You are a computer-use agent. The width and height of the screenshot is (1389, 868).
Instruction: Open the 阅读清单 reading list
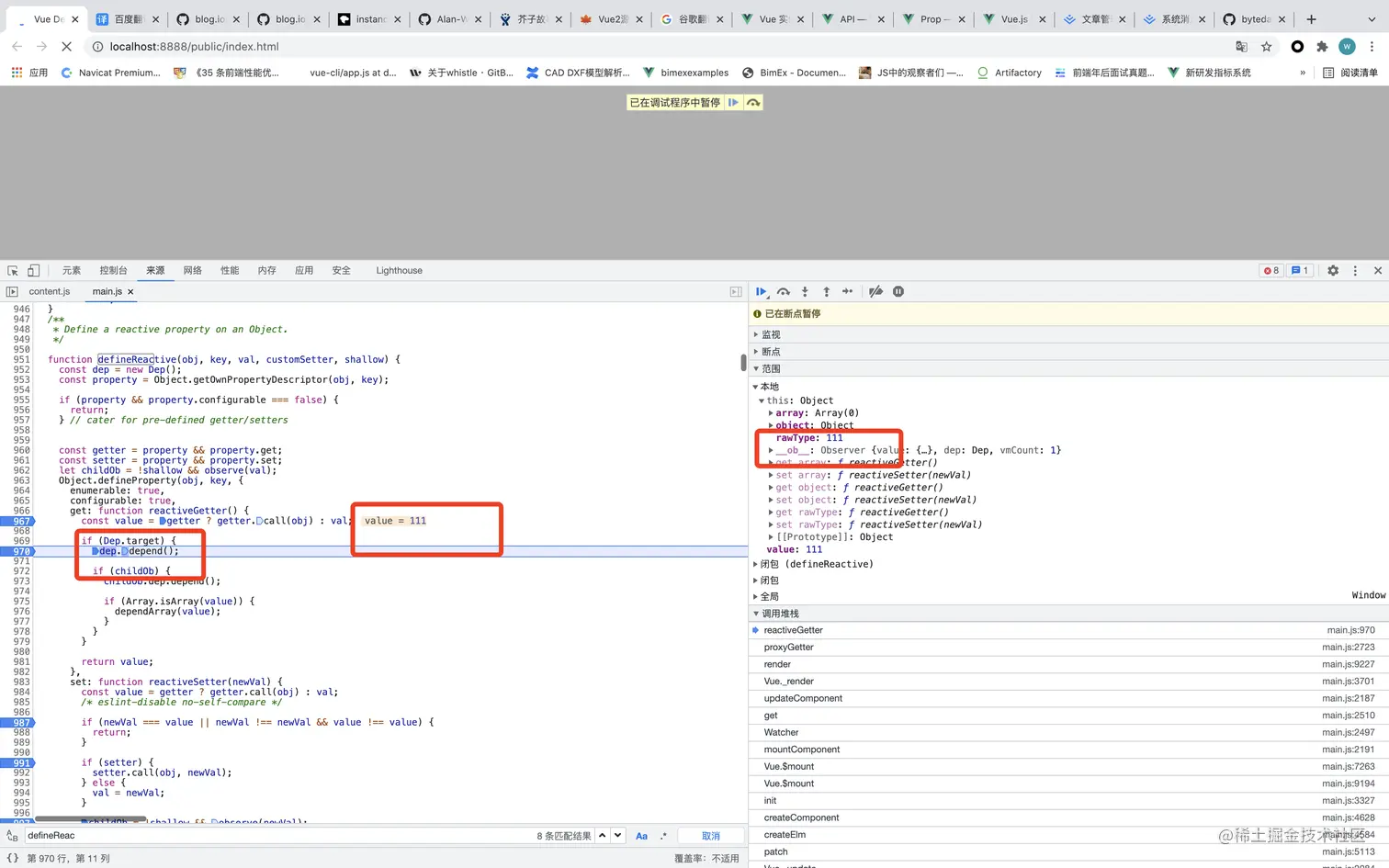tap(1349, 73)
